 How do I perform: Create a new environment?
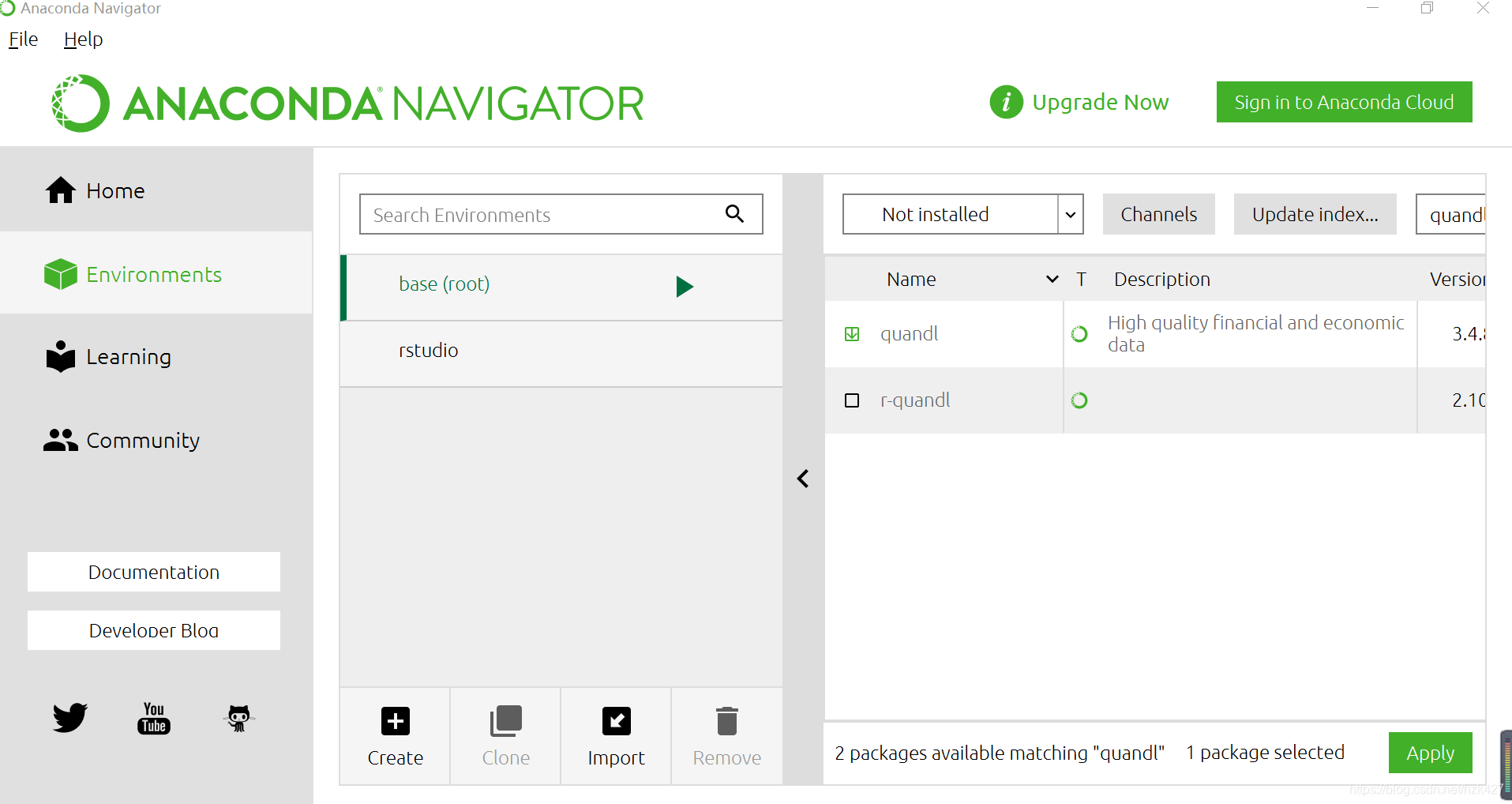click(x=395, y=736)
